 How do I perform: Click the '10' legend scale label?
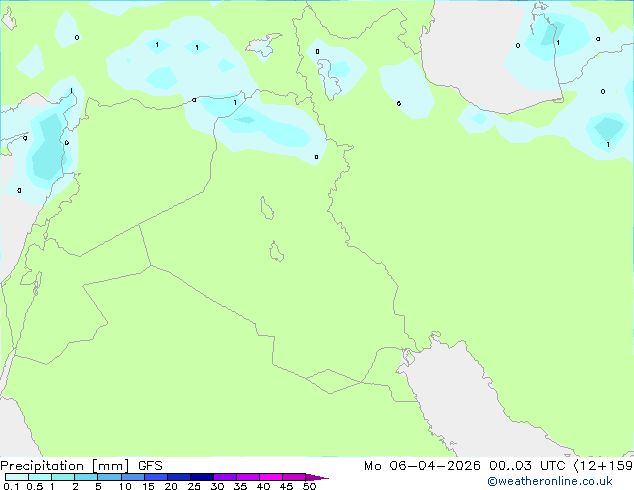pos(125,486)
